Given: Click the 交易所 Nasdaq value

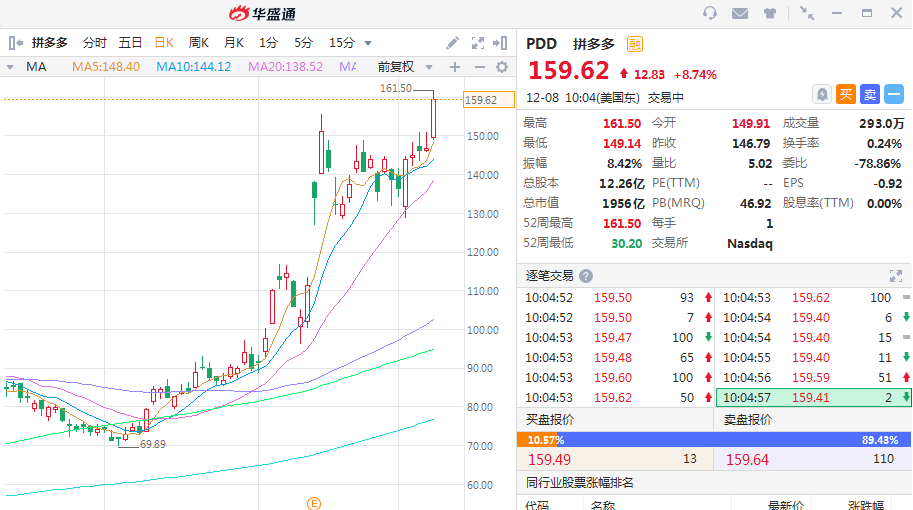Looking at the screenshot, I should [x=750, y=243].
